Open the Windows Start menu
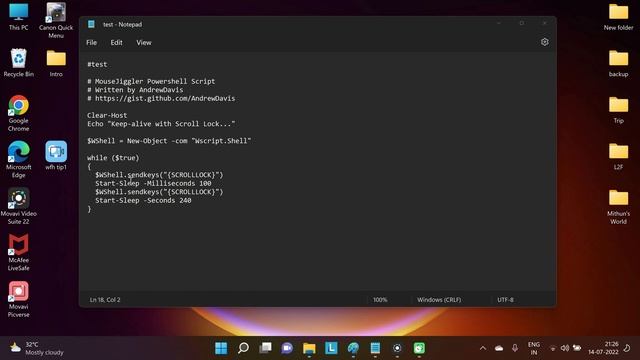The width and height of the screenshot is (640, 360). pyautogui.click(x=221, y=348)
